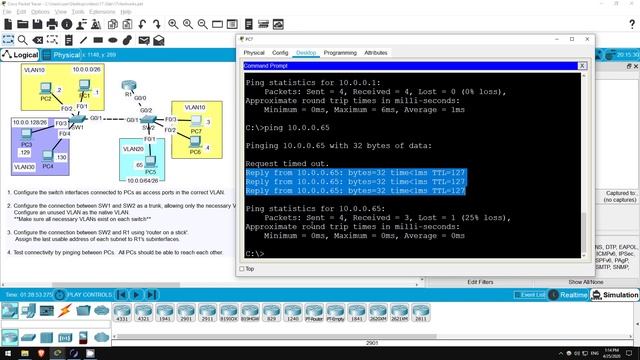Open the File menu
640x360 pixels.
coord(7,12)
